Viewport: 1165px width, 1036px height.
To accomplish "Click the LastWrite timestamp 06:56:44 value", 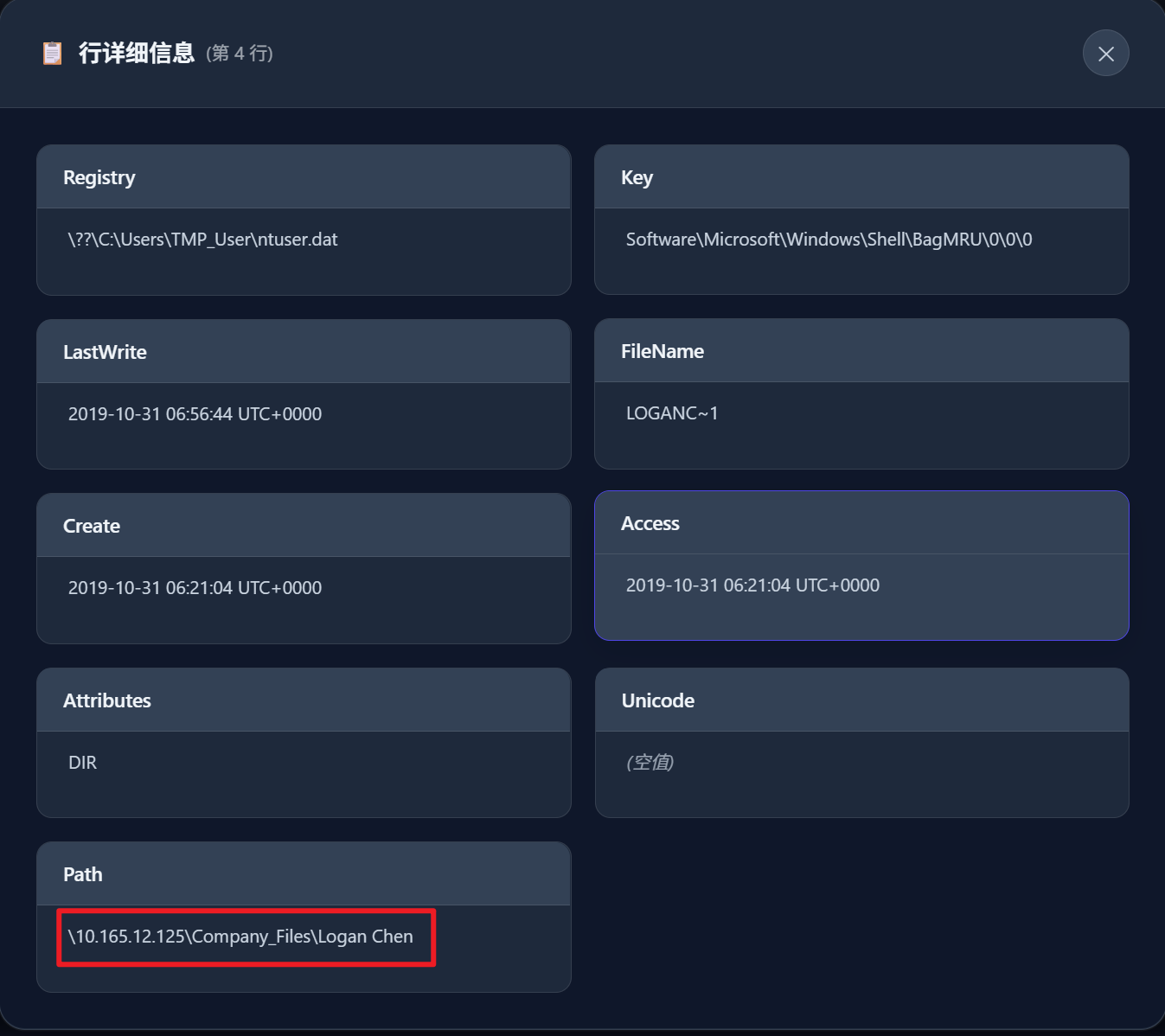I will coord(195,414).
